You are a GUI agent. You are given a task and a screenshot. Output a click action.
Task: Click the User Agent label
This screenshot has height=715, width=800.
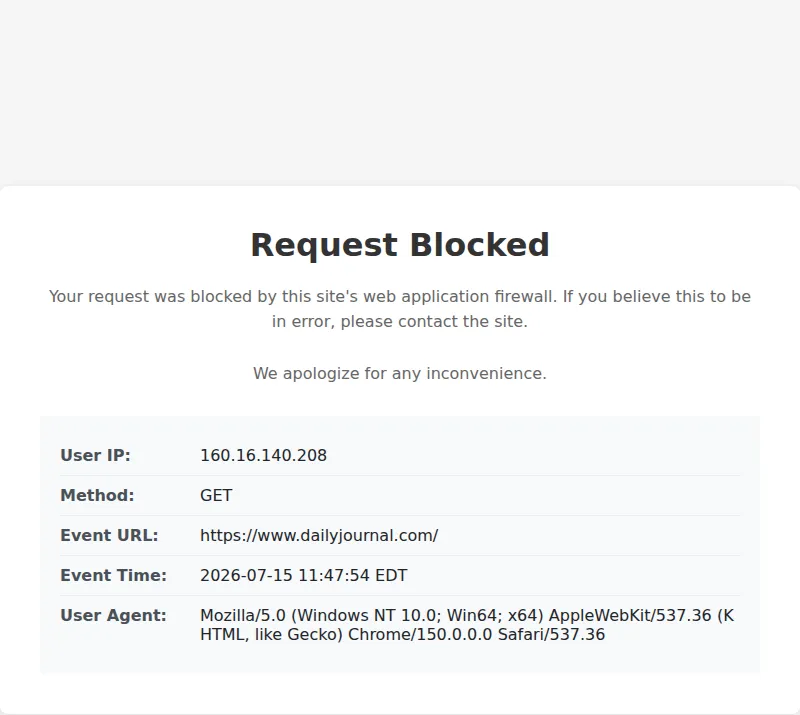[x=113, y=615]
